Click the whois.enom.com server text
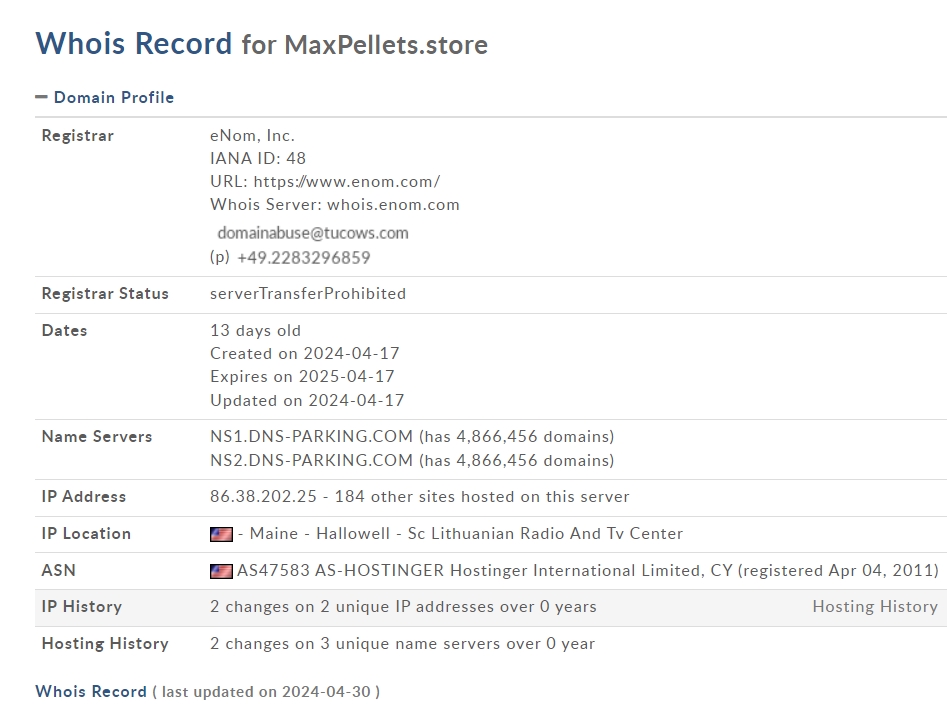 click(393, 205)
